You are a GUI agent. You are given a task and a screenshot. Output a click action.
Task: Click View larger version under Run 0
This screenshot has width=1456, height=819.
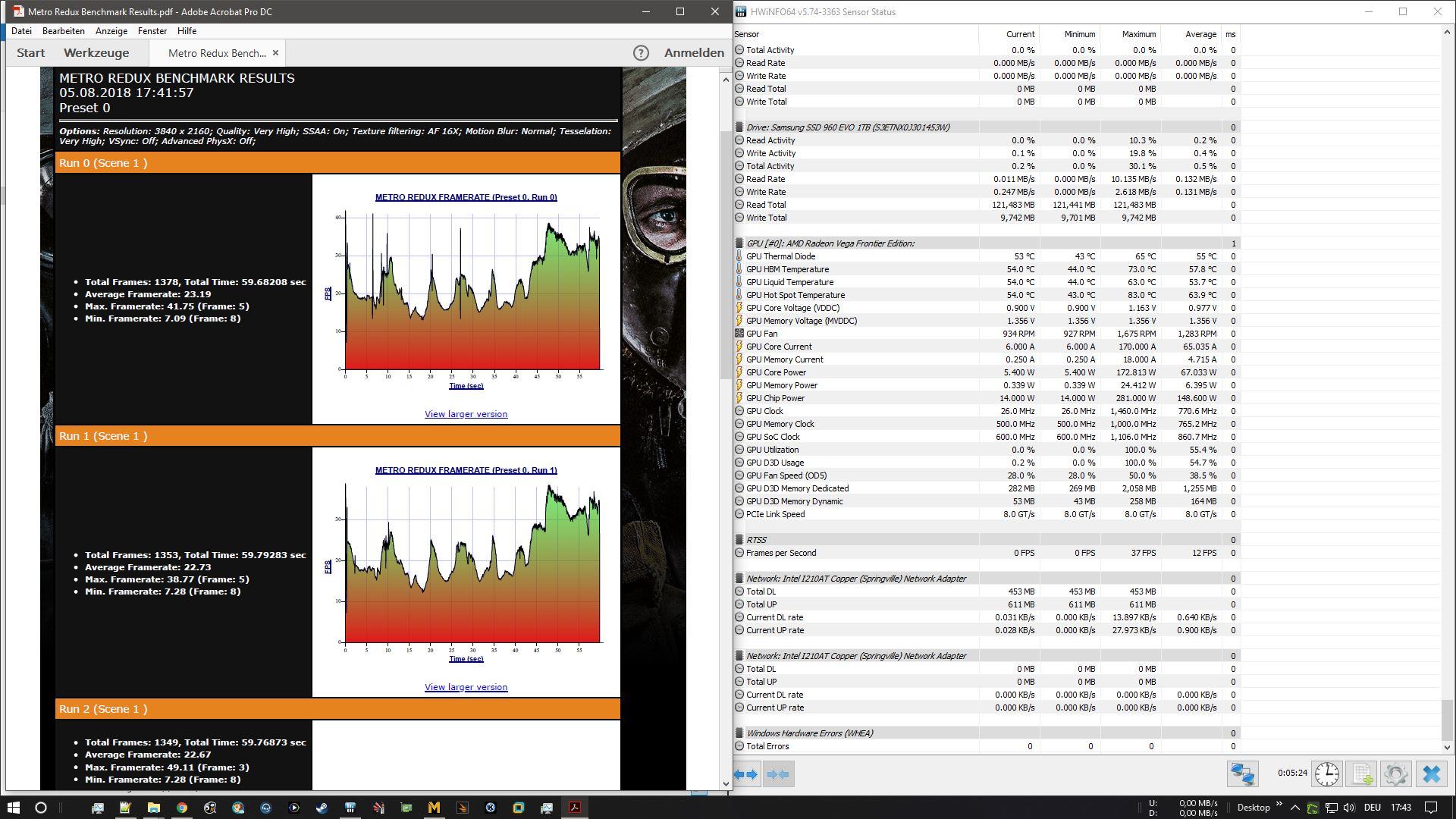click(466, 414)
